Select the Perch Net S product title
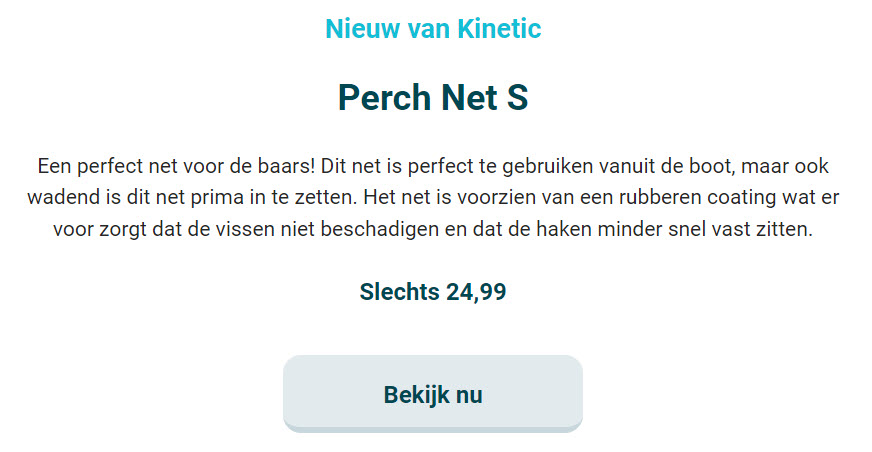 433,97
